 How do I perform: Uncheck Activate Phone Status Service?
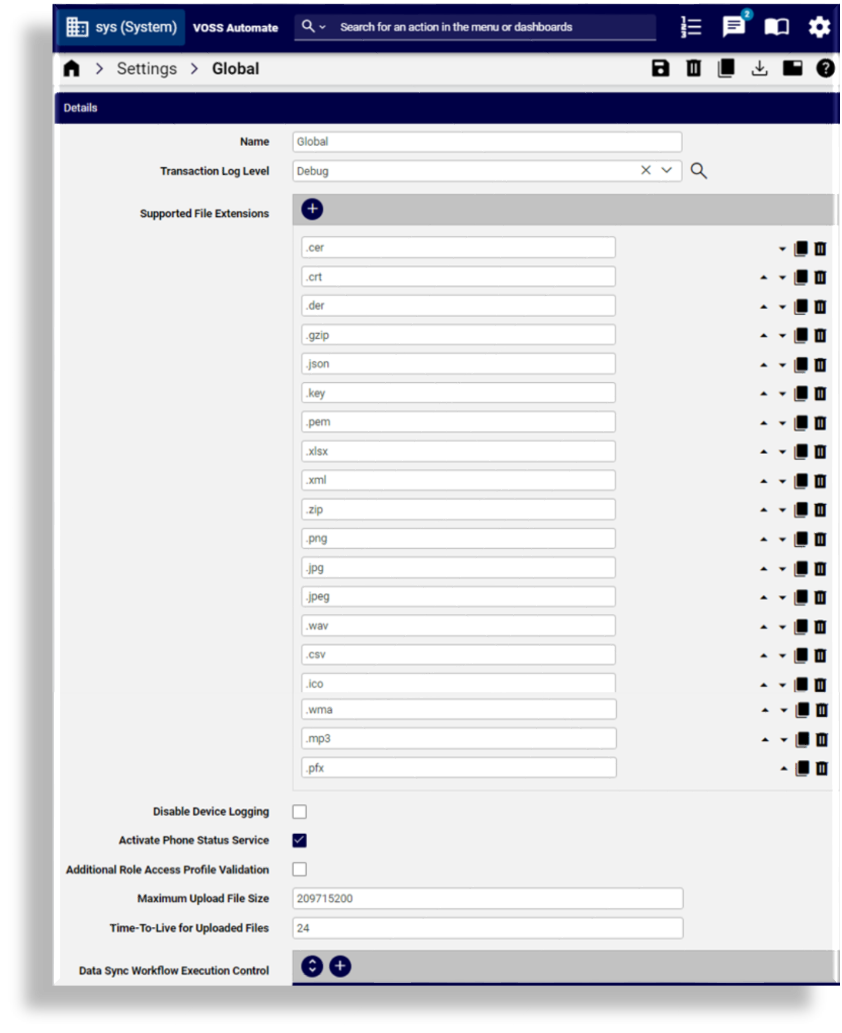click(x=299, y=840)
